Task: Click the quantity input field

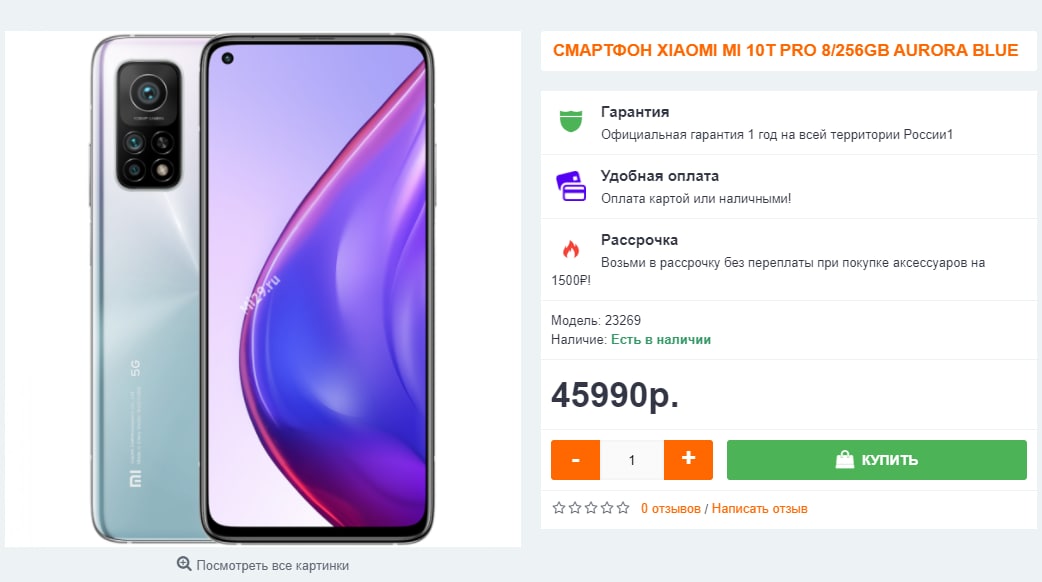Action: pos(632,460)
